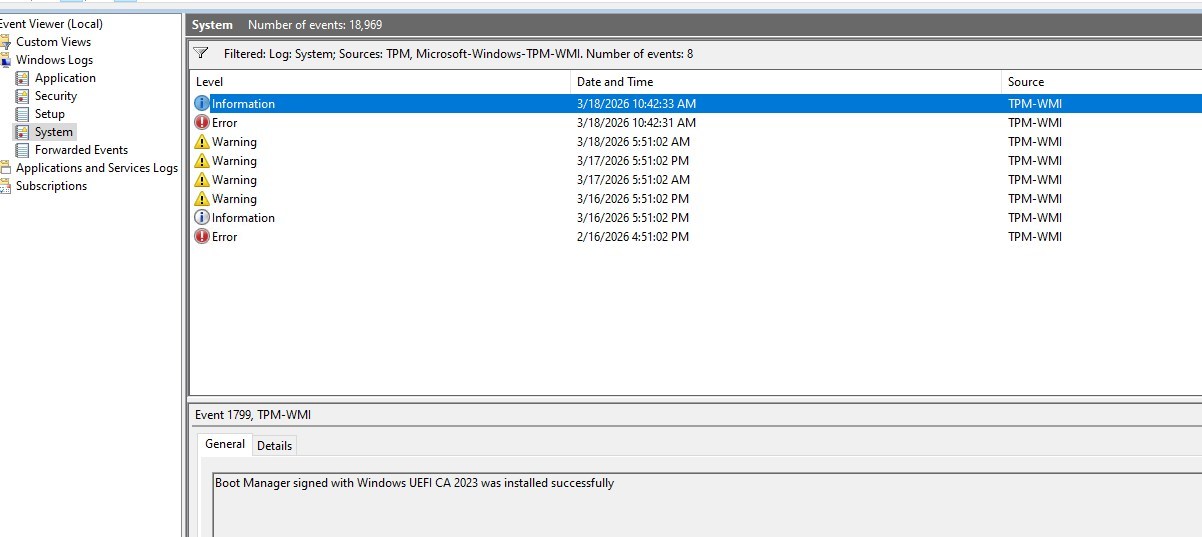Select Information event from 3/16/2026 5:51:02 PM
The image size is (1202, 537).
(242, 218)
